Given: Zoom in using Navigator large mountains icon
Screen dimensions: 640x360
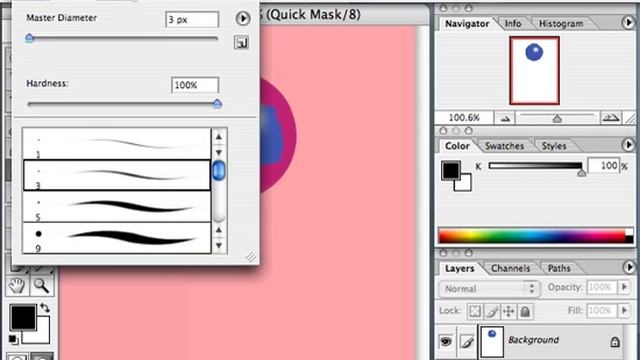Looking at the screenshot, I should coord(611,118).
